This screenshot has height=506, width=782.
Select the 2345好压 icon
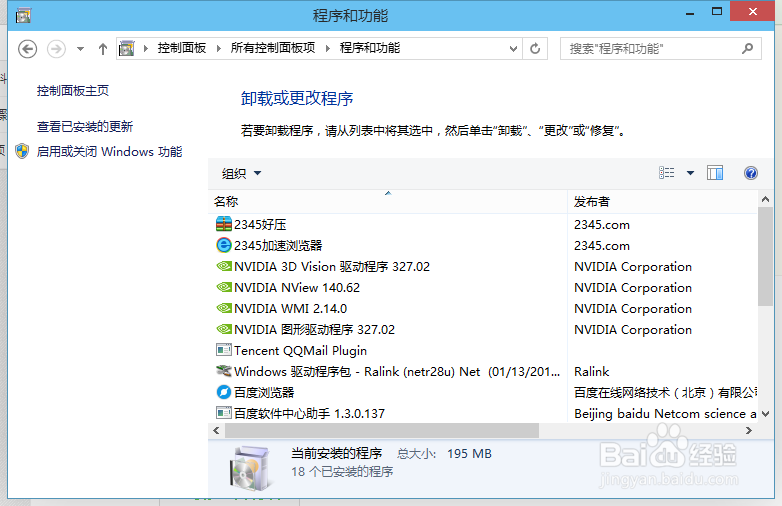(224, 224)
